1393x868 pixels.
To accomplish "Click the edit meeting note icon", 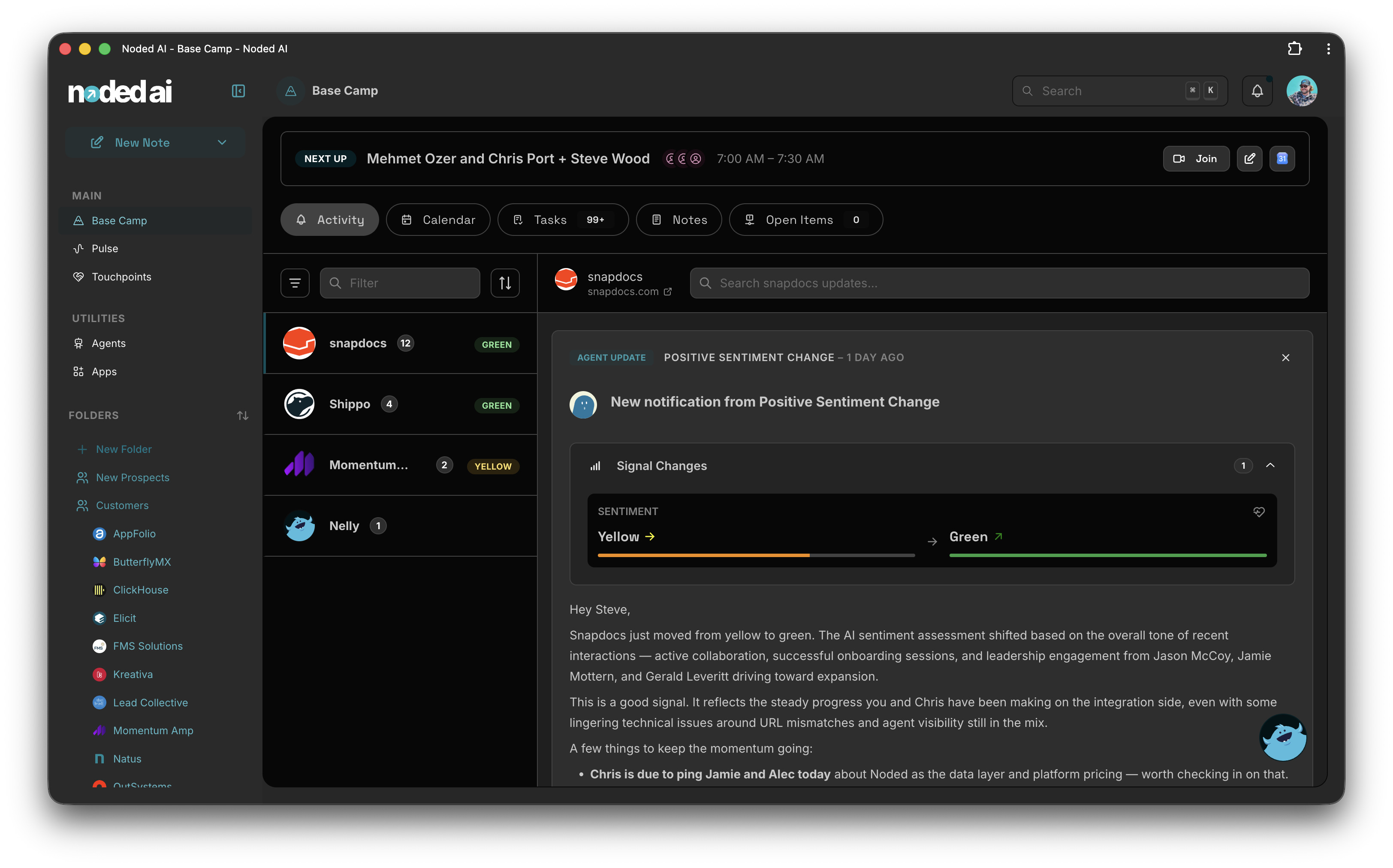I will (1249, 158).
